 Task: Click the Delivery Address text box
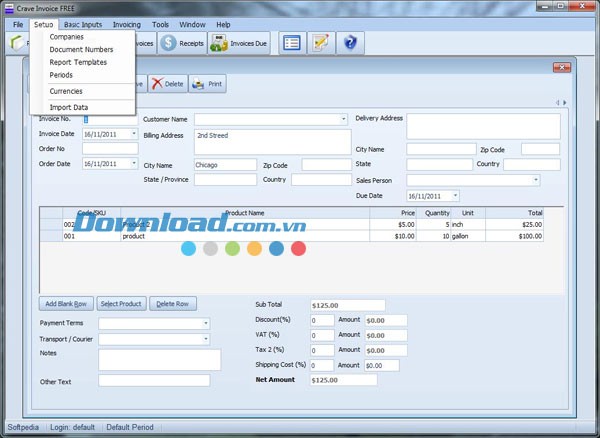[x=483, y=126]
